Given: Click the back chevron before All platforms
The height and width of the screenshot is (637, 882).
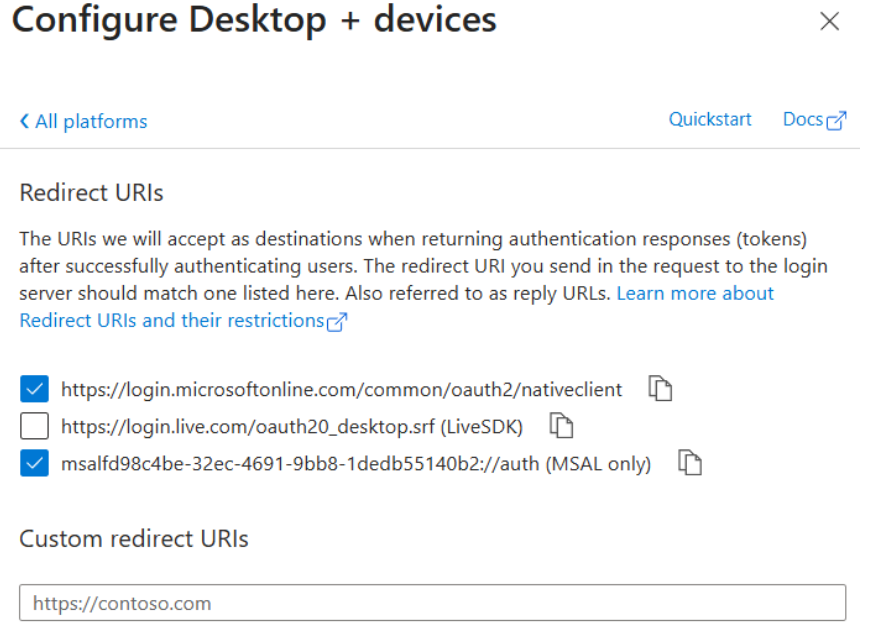Looking at the screenshot, I should click(x=24, y=122).
